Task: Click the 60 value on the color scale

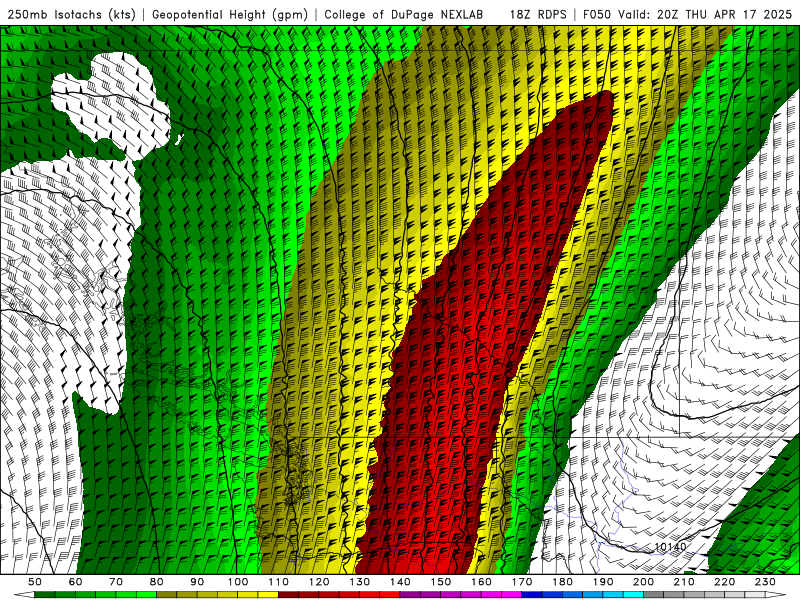Action: pyautogui.click(x=76, y=582)
